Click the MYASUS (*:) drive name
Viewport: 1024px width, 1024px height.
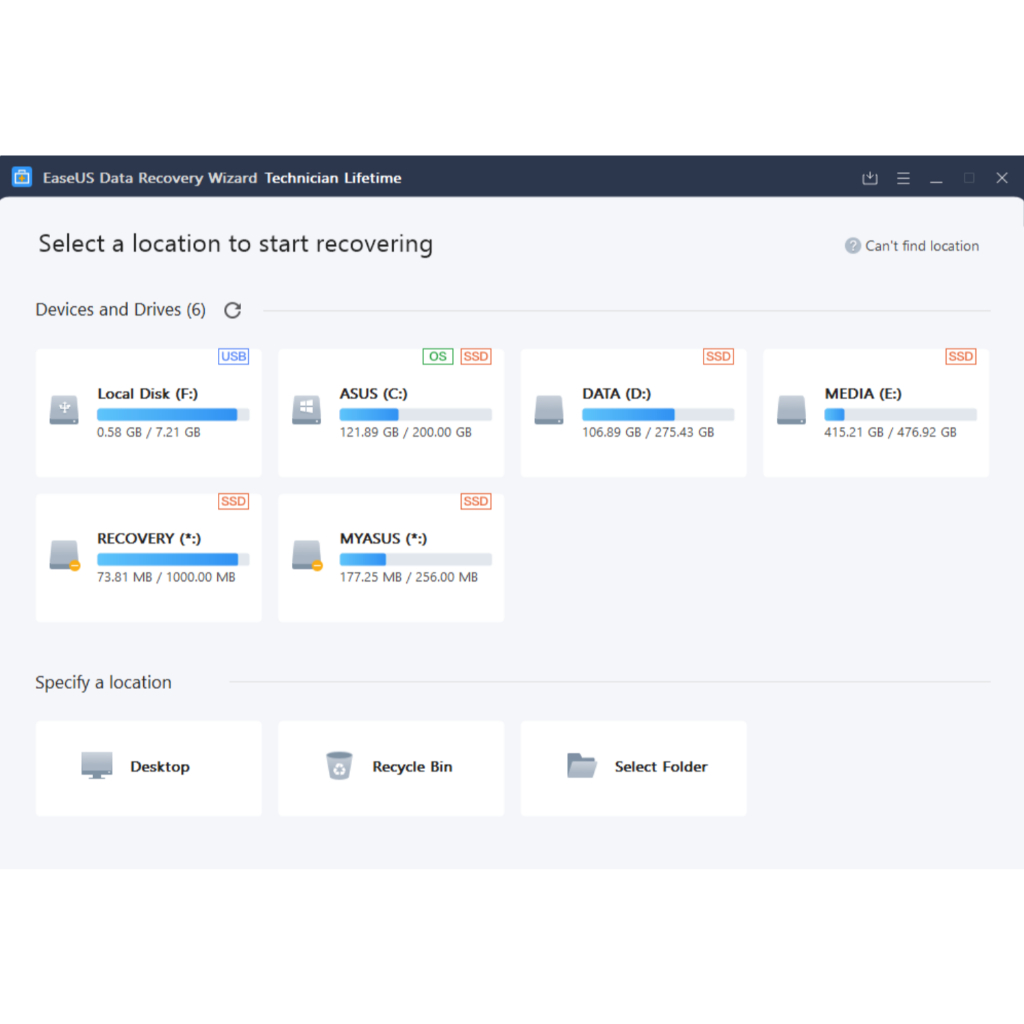383,539
